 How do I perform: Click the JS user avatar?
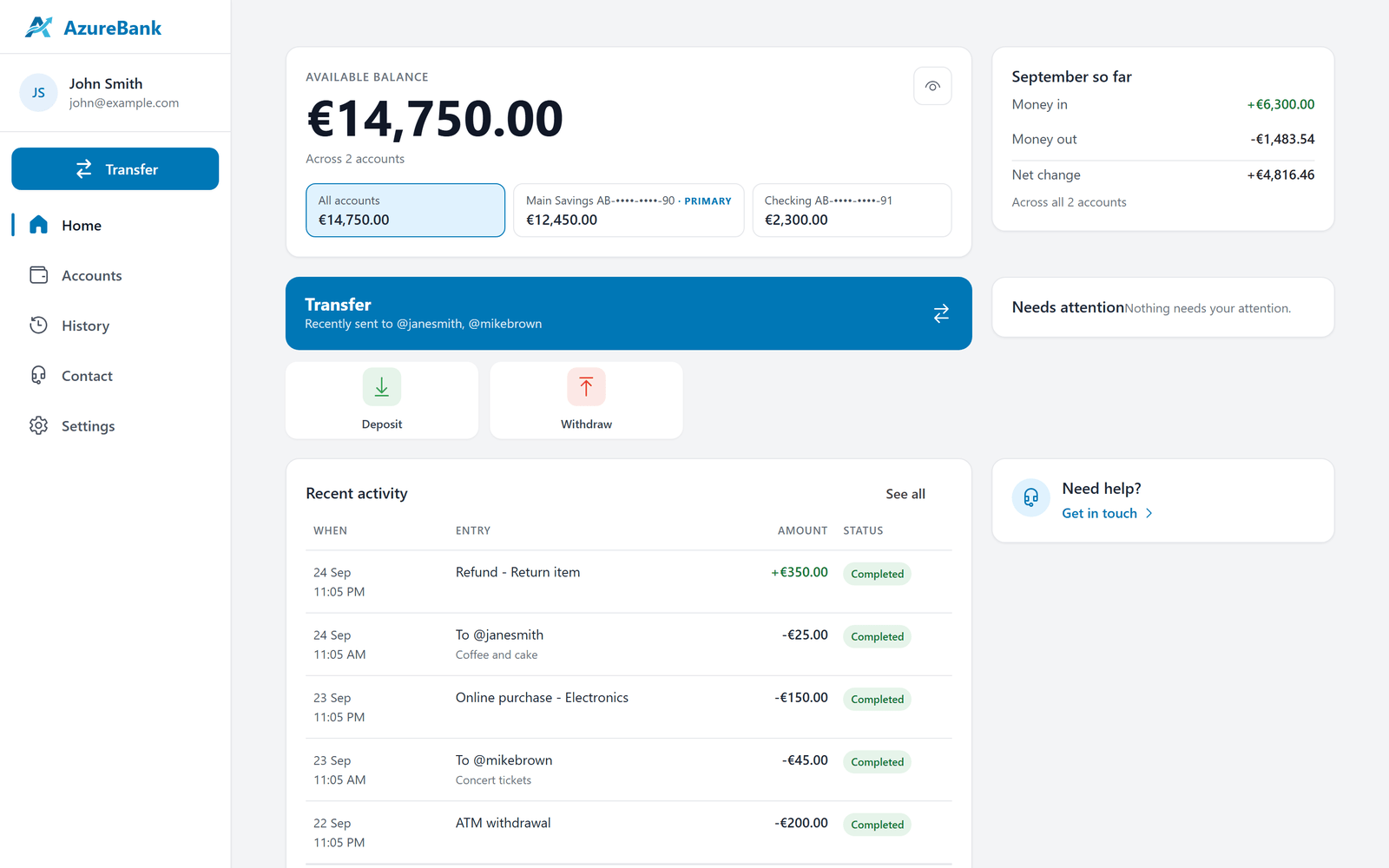pyautogui.click(x=39, y=93)
